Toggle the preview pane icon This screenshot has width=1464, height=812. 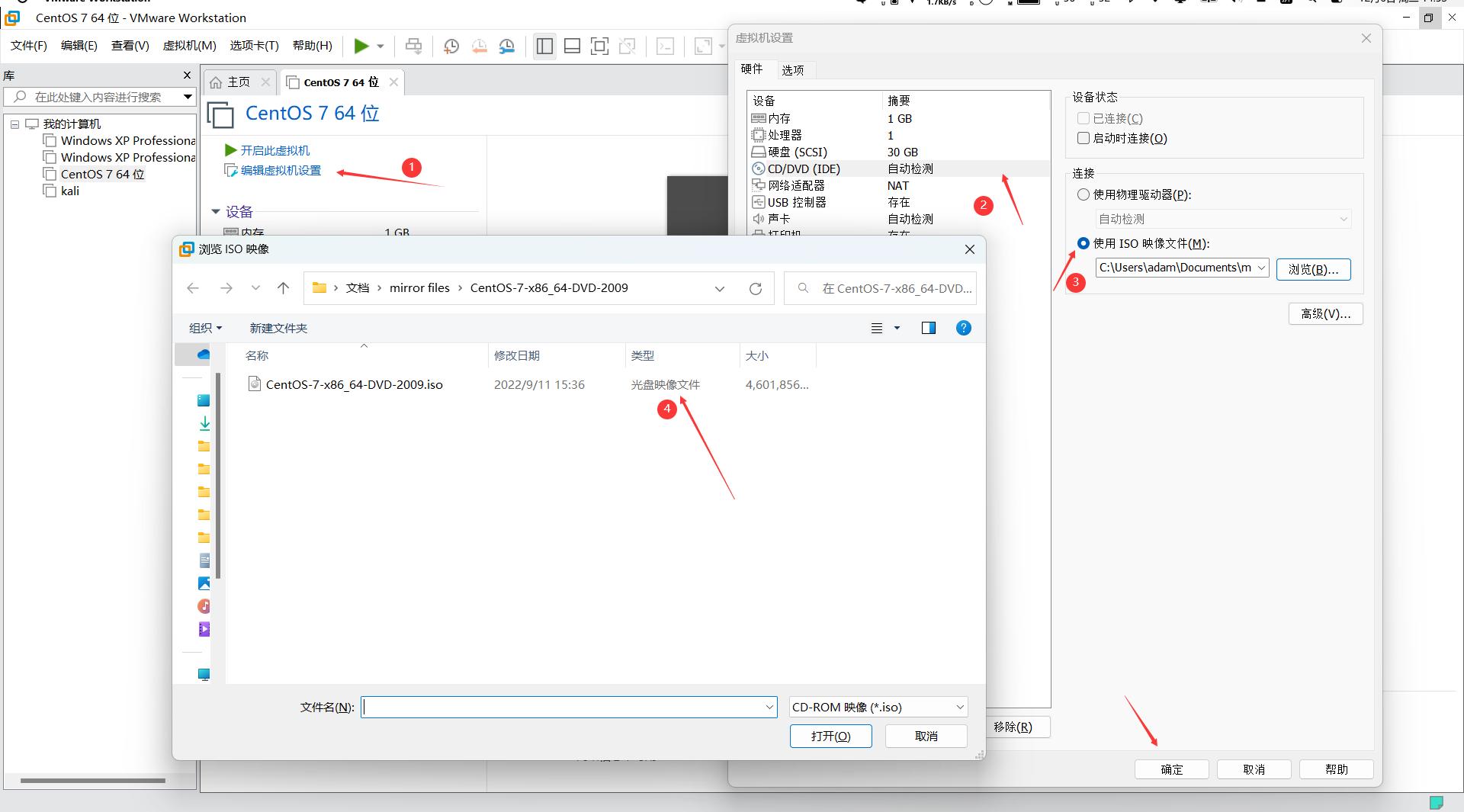[x=929, y=328]
